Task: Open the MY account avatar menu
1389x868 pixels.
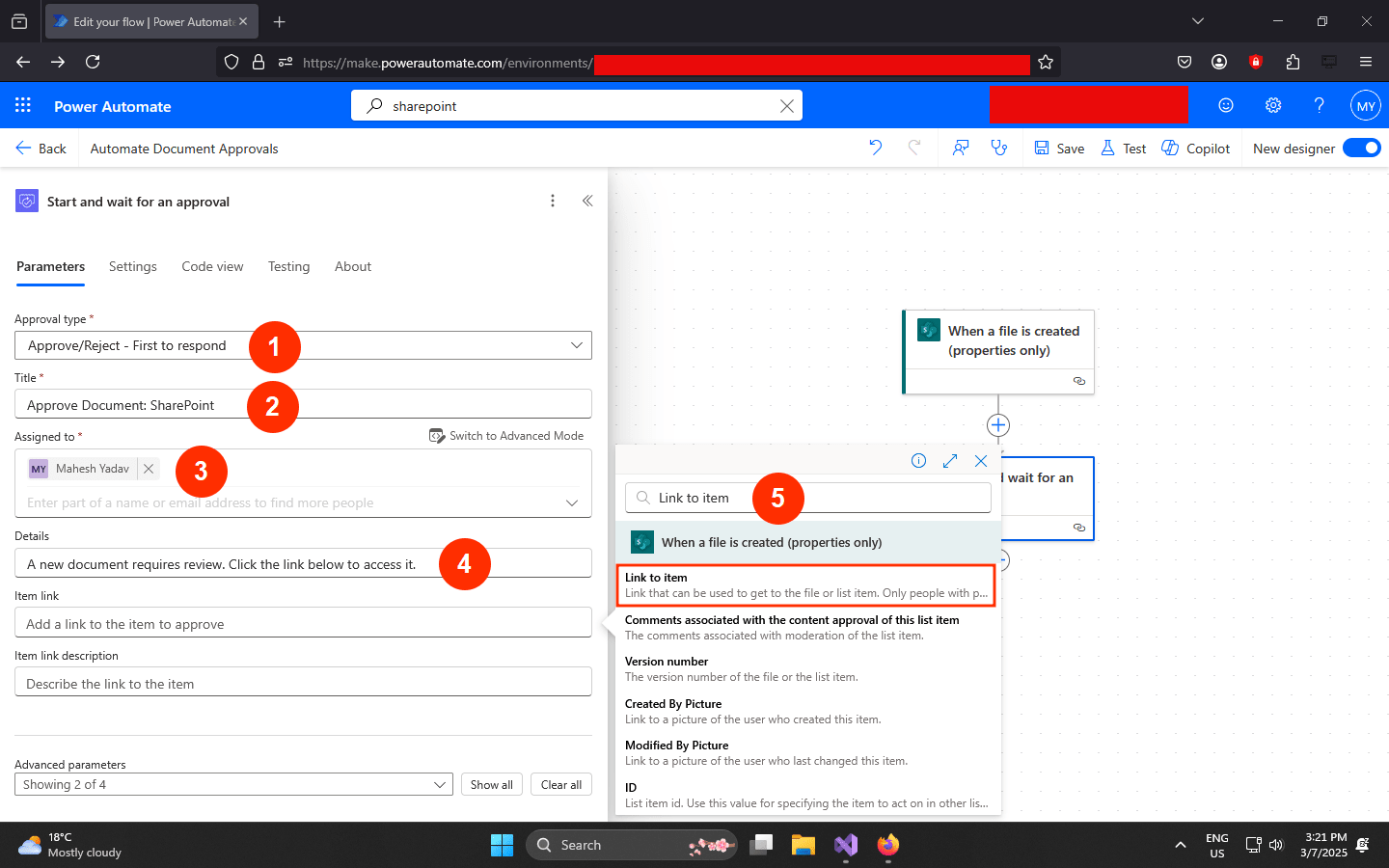Action: (1366, 106)
